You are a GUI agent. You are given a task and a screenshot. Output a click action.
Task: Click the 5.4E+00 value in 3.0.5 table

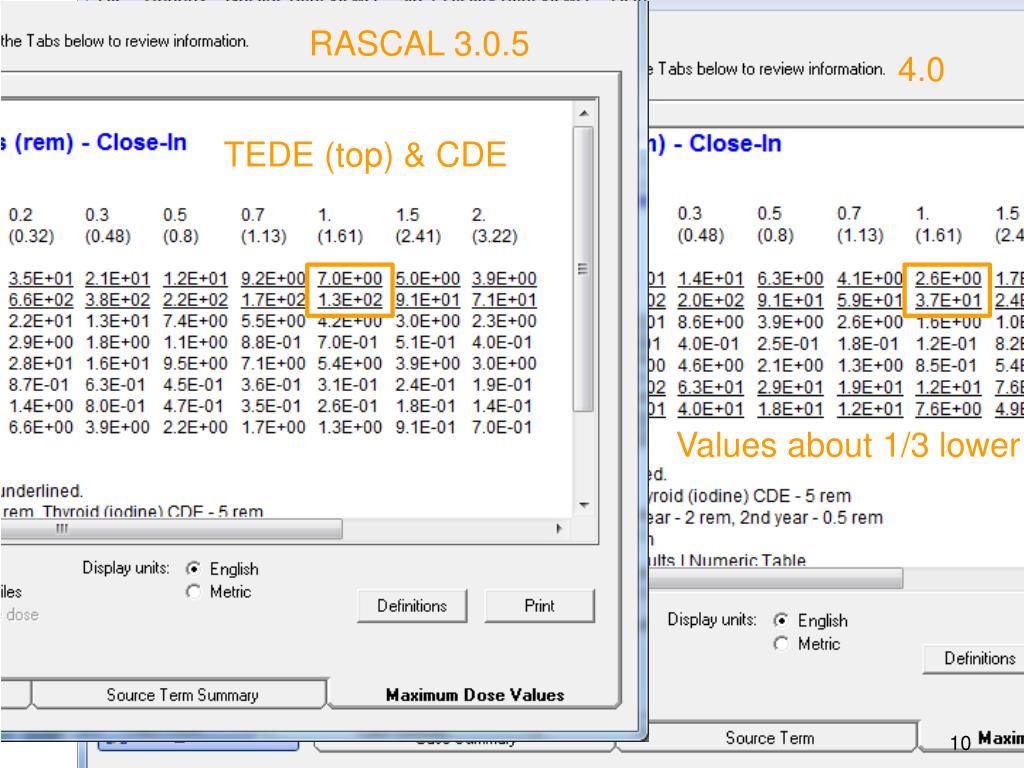tap(350, 363)
